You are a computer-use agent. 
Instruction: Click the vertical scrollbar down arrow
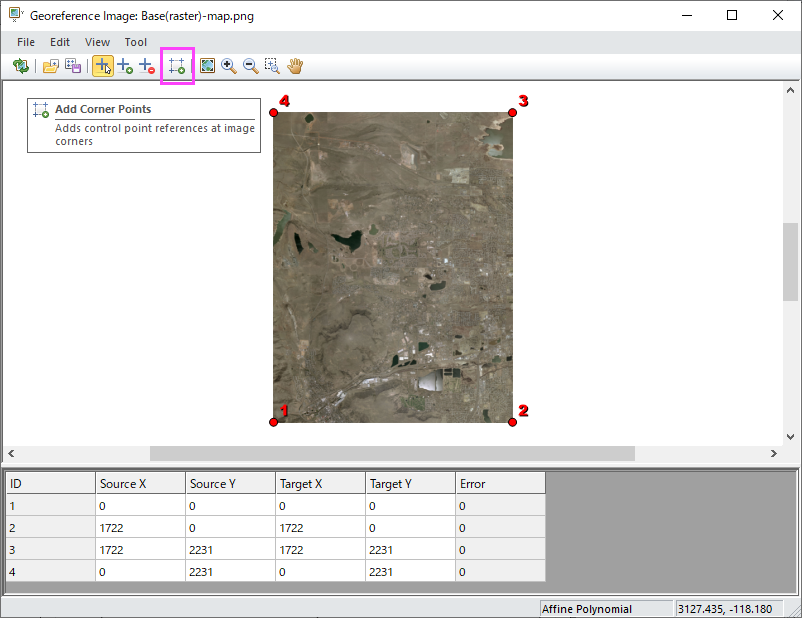790,437
